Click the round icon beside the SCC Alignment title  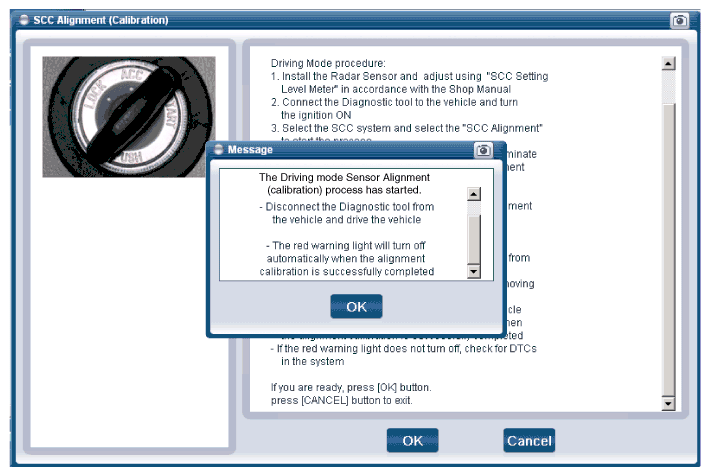click(23, 20)
